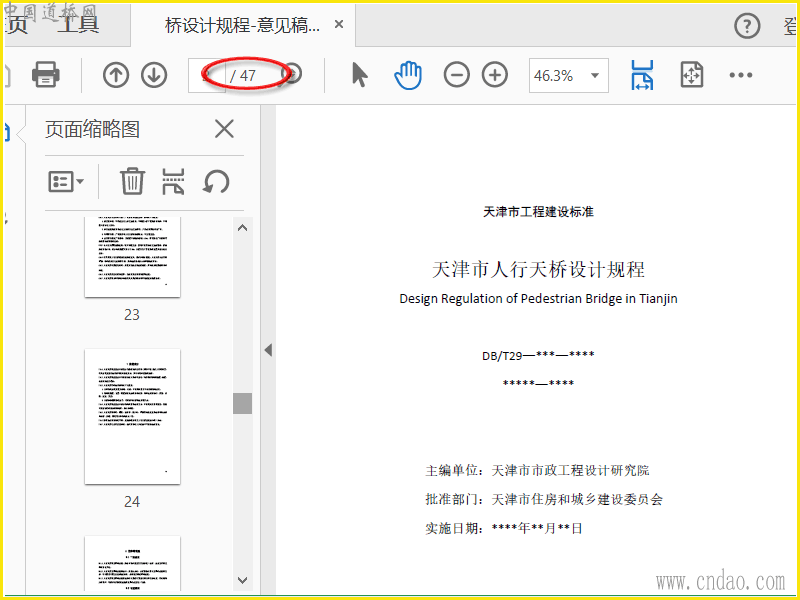Click line 实施日期：****年**月**日

click(504, 529)
